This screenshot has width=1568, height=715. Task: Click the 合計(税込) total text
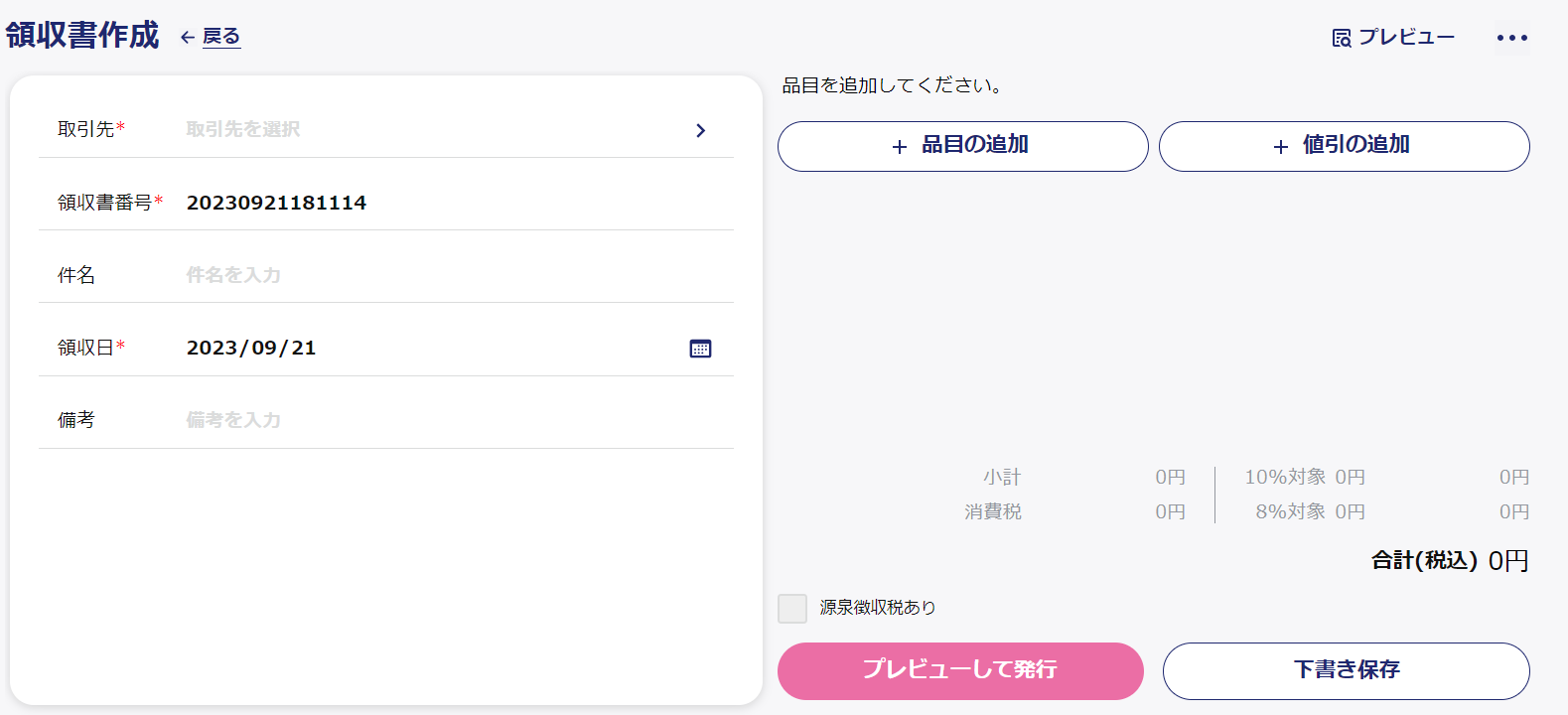coord(1424,560)
